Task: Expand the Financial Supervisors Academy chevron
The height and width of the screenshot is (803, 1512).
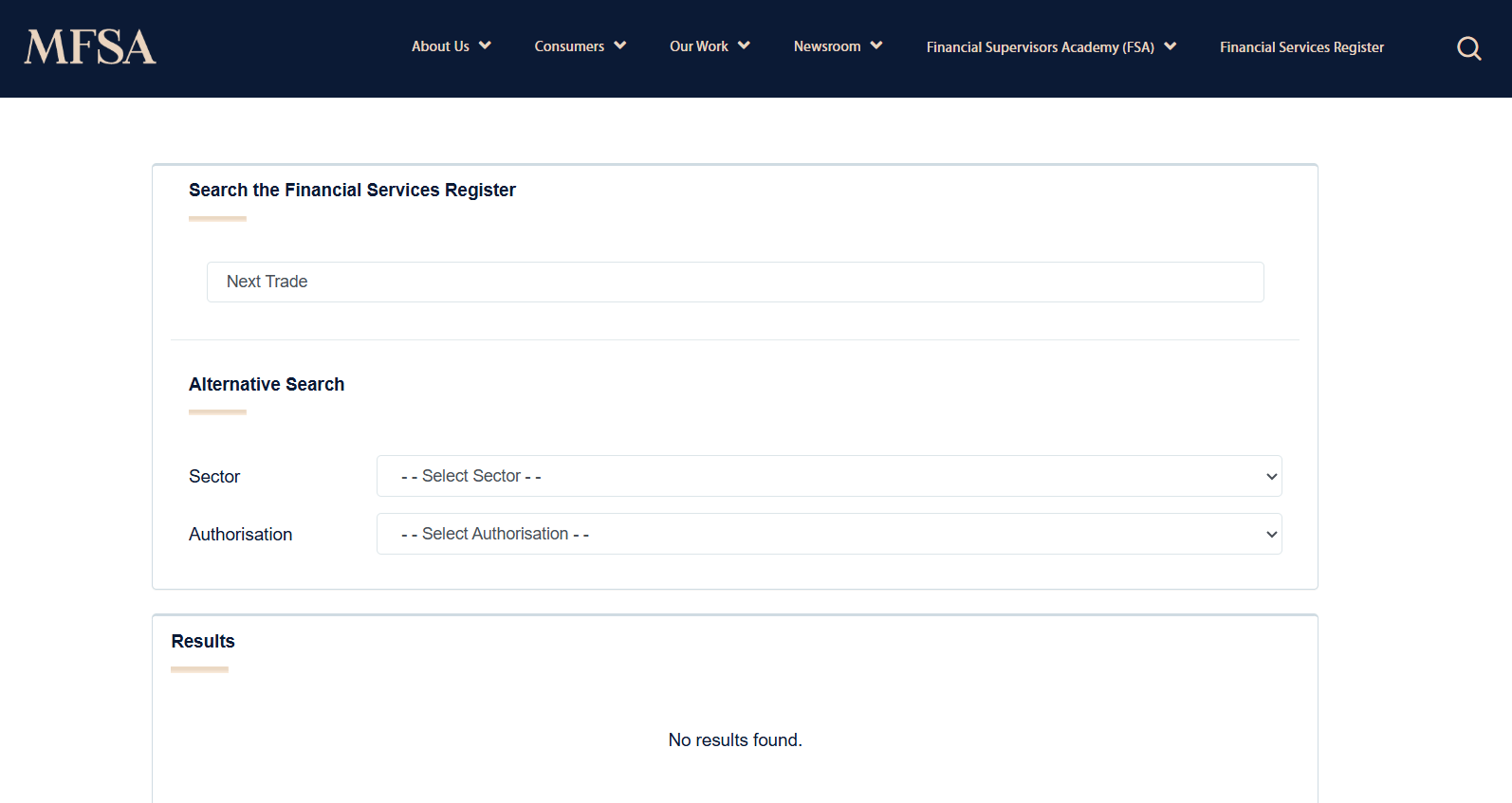Action: pyautogui.click(x=1171, y=46)
